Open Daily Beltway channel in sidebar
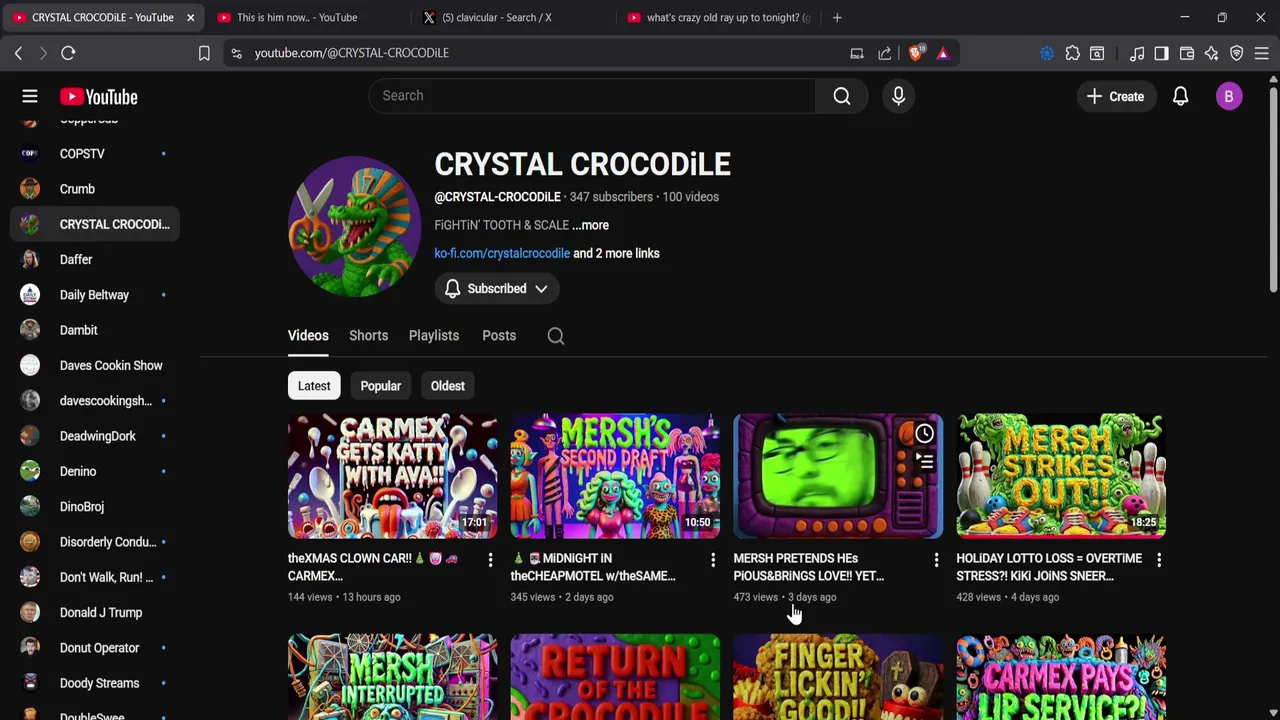 [95, 295]
